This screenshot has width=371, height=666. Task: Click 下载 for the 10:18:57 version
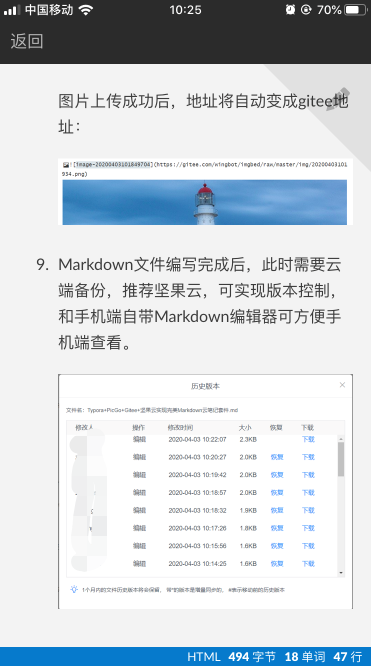click(x=308, y=493)
